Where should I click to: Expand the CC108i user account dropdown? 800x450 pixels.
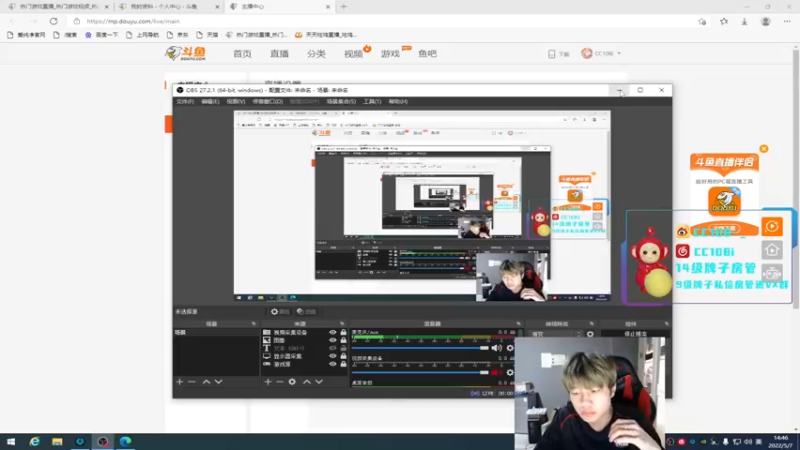(601, 53)
